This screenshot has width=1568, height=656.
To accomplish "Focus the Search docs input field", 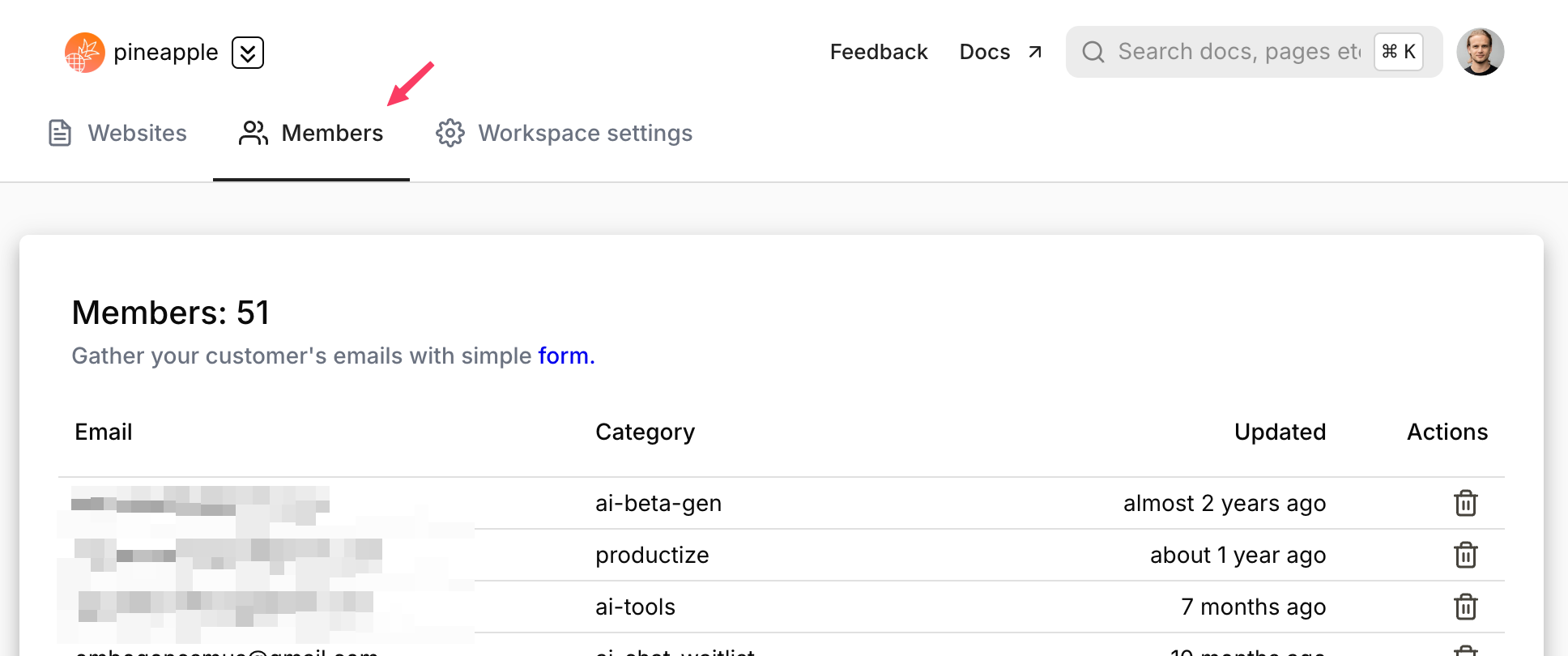I will 1239,52.
